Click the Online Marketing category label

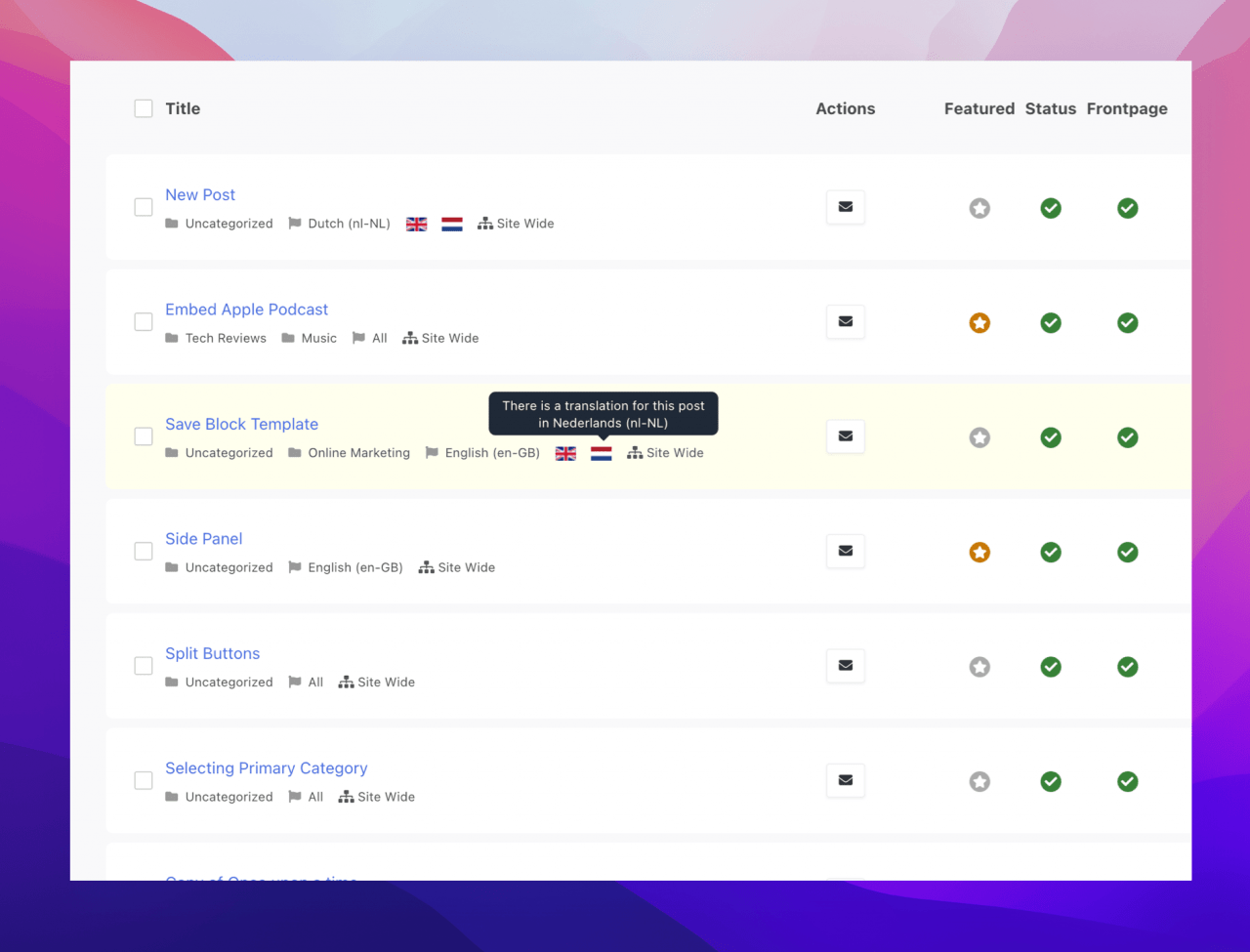pos(358,453)
